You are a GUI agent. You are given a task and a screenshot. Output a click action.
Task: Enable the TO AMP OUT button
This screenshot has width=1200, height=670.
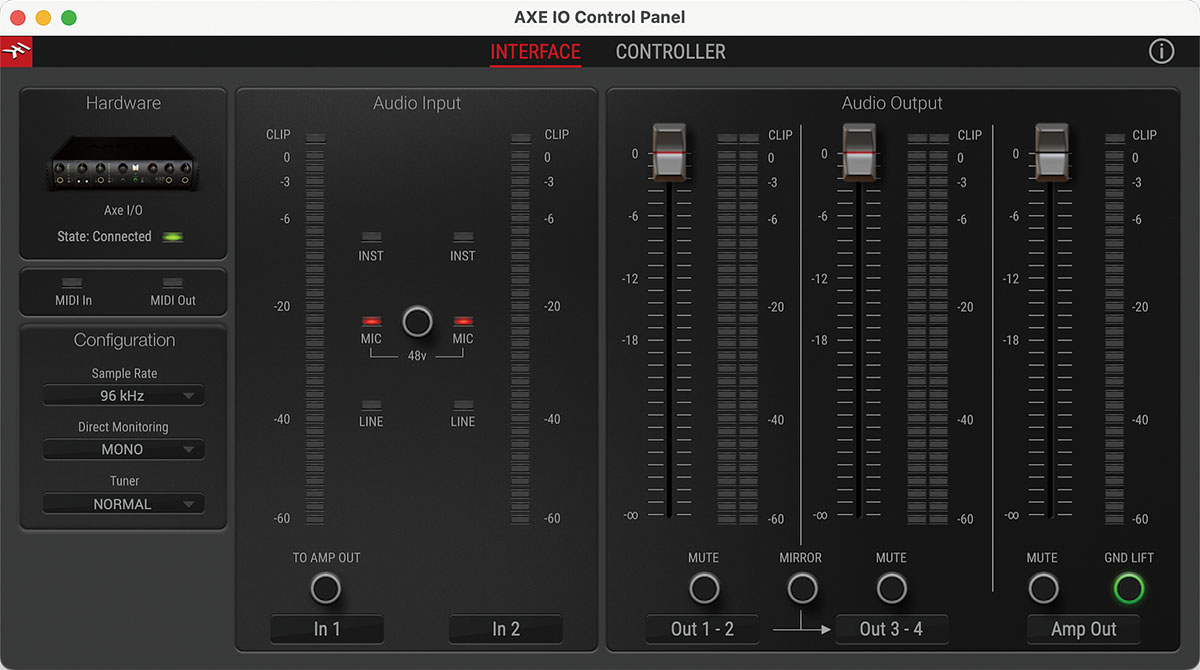click(326, 588)
